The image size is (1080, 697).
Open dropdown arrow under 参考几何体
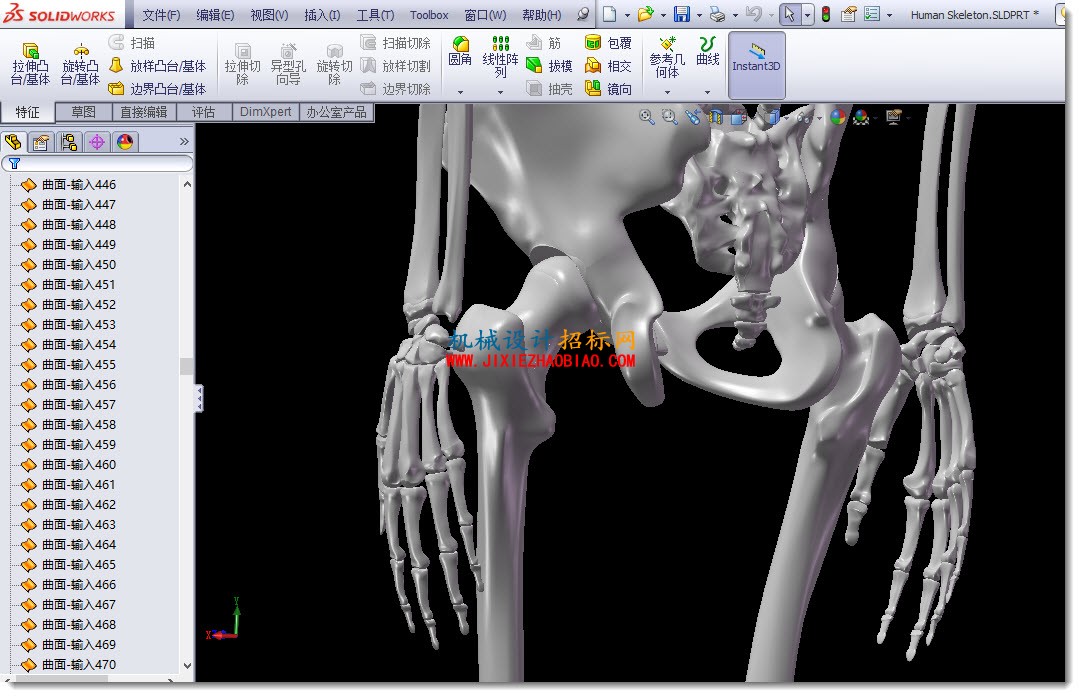coord(667,92)
